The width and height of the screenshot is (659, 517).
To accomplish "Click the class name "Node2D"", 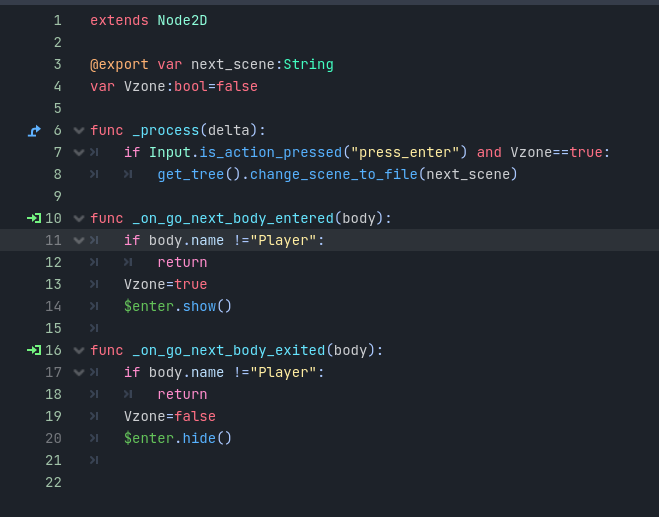I will tap(182, 21).
